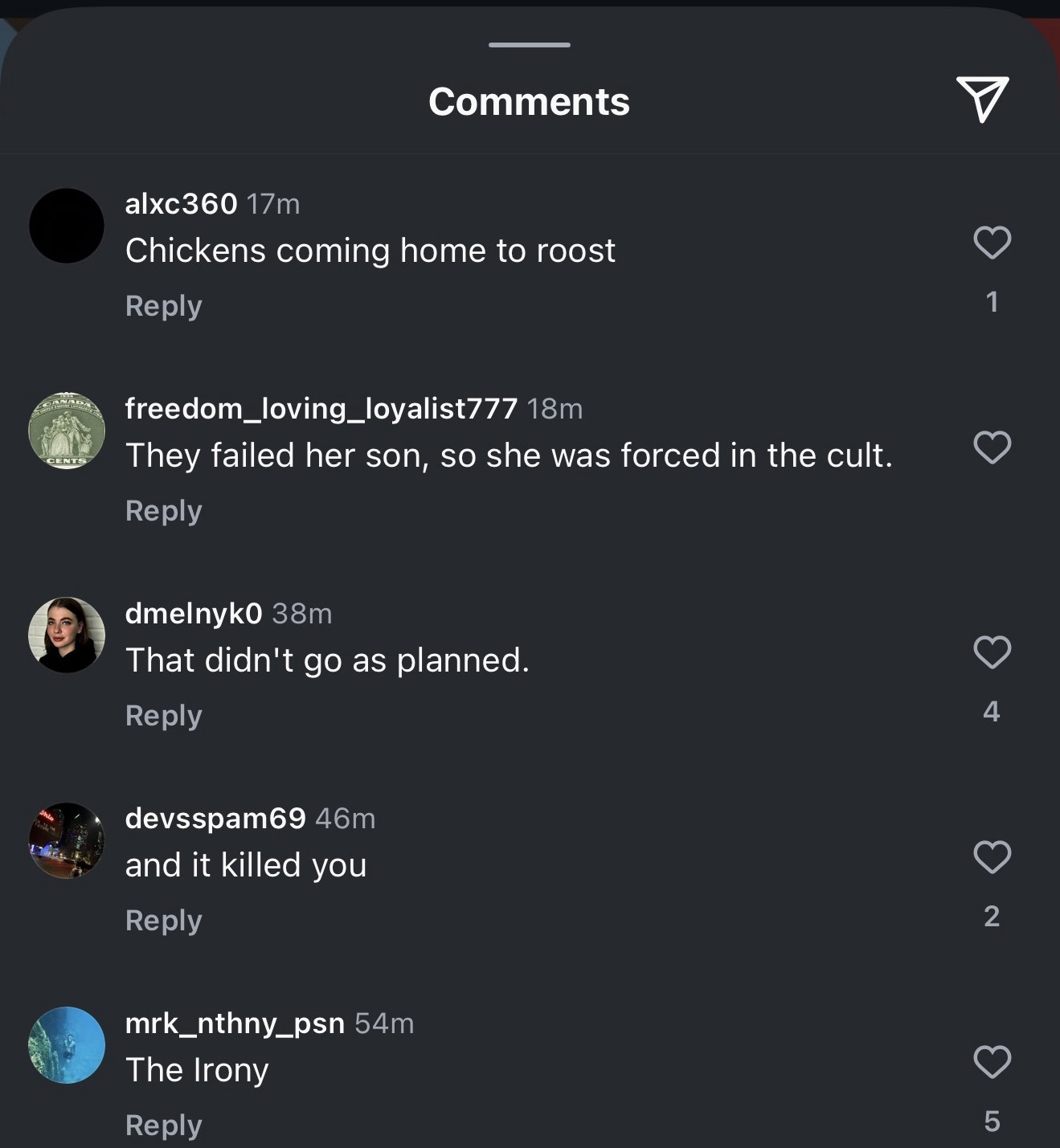Image resolution: width=1060 pixels, height=1148 pixels.
Task: Like alxc360's comment
Action: [x=992, y=242]
